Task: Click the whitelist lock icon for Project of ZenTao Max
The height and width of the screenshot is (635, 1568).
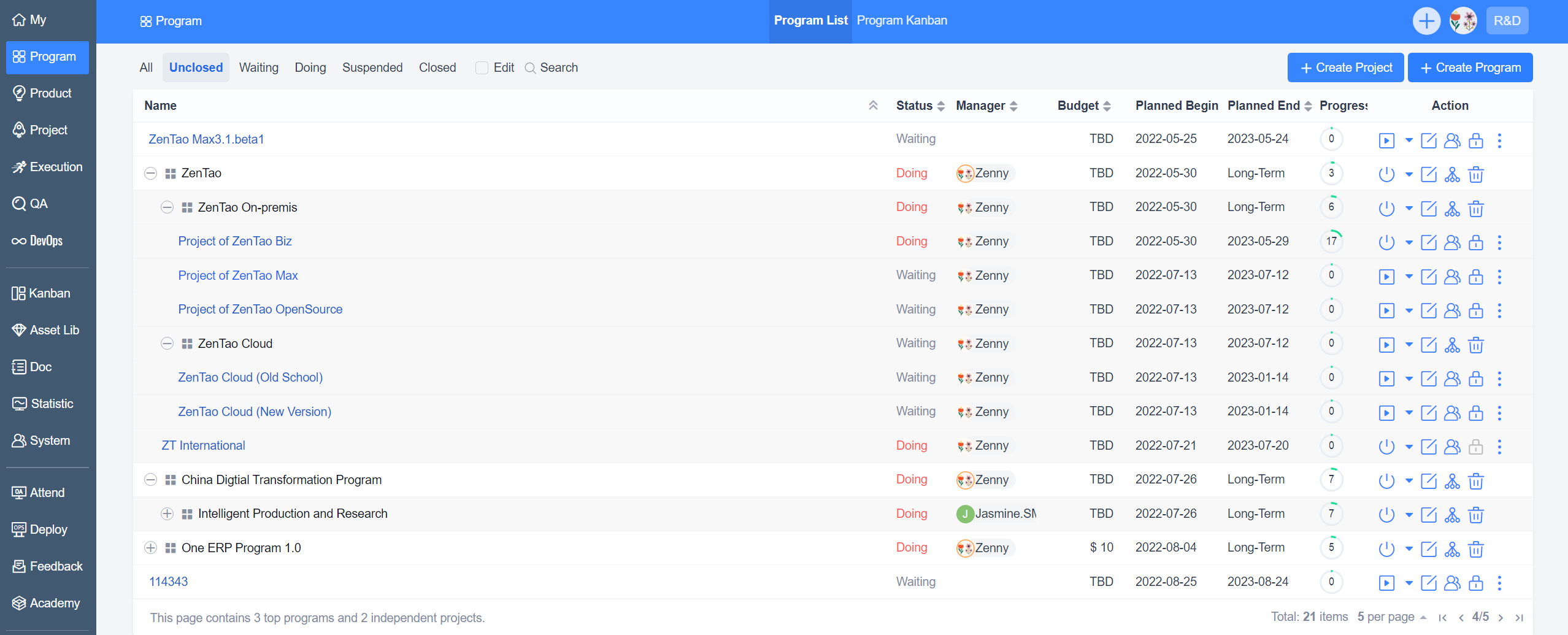Action: 1475,277
